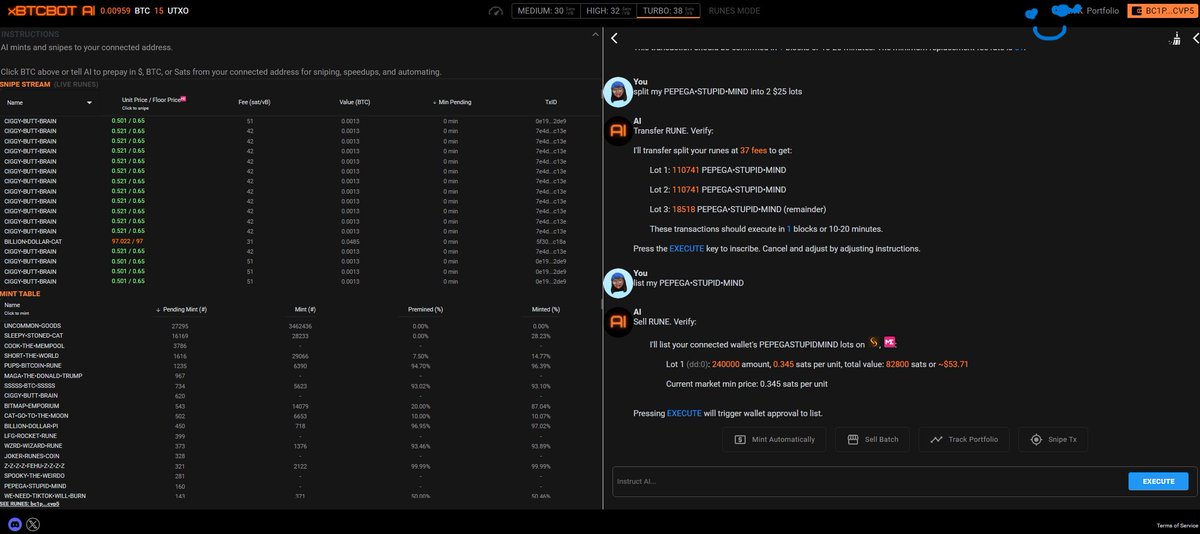Image resolution: width=1200 pixels, height=534 pixels.
Task: Click the user avatar beside split message
Action: pos(617,90)
